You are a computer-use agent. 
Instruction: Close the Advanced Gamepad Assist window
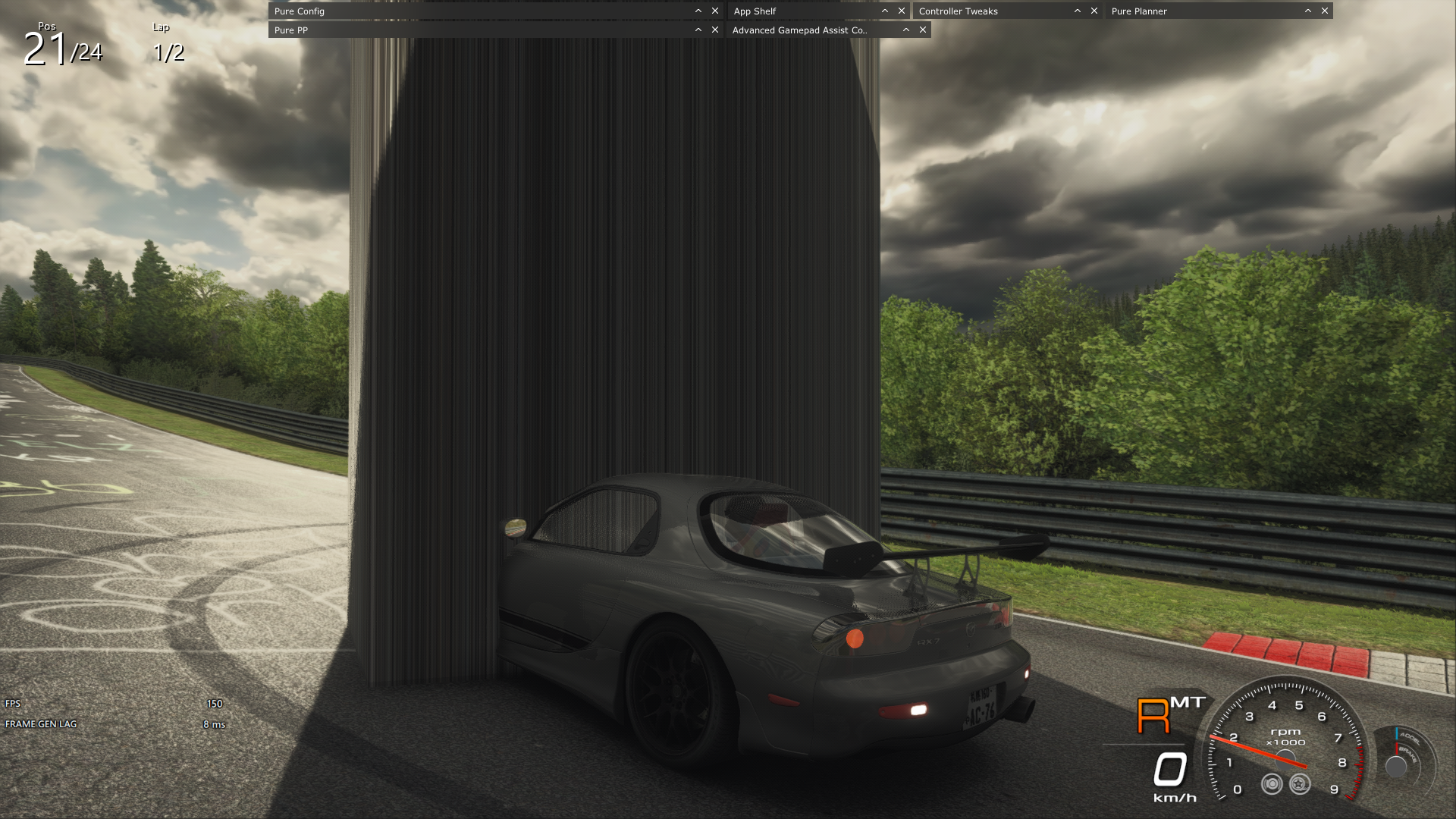(922, 30)
